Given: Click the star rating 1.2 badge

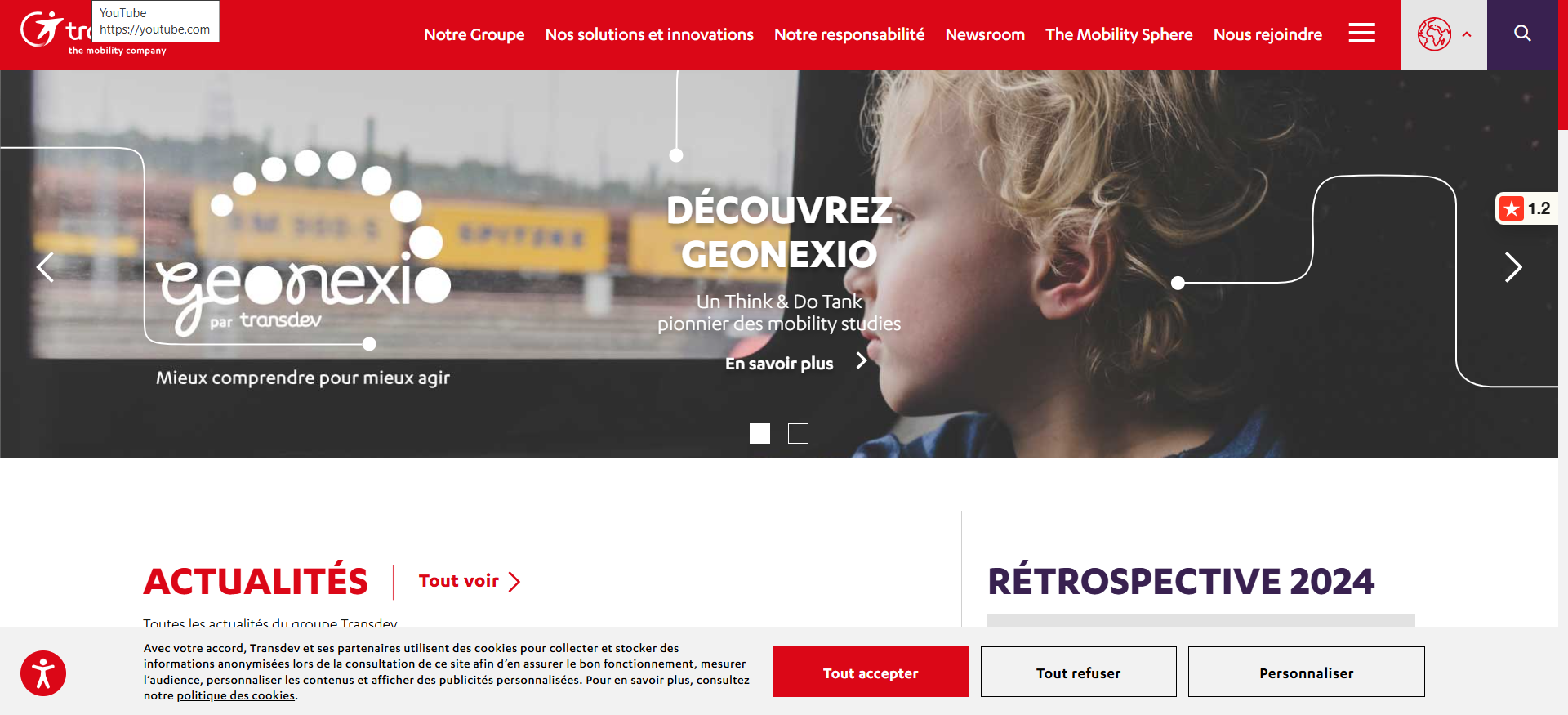Looking at the screenshot, I should click(1526, 208).
